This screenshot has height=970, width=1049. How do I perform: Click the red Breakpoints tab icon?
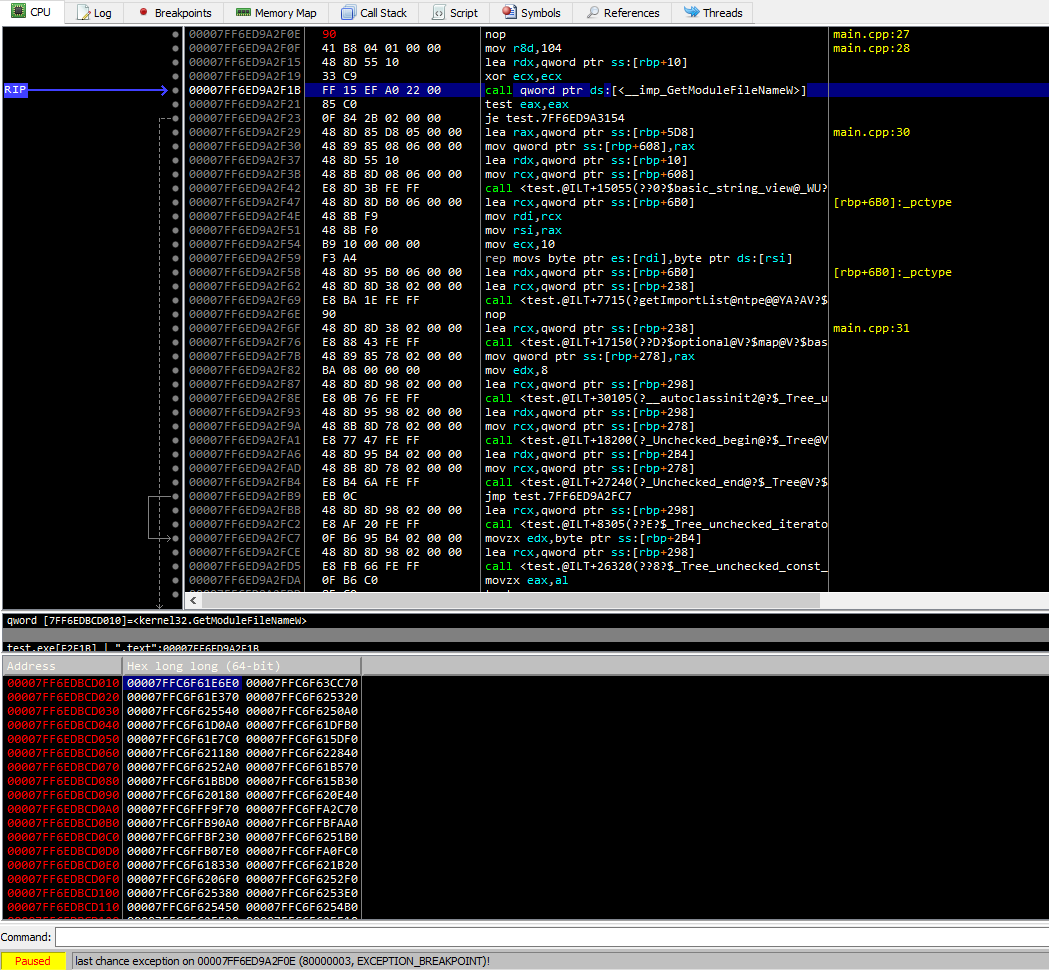(143, 13)
